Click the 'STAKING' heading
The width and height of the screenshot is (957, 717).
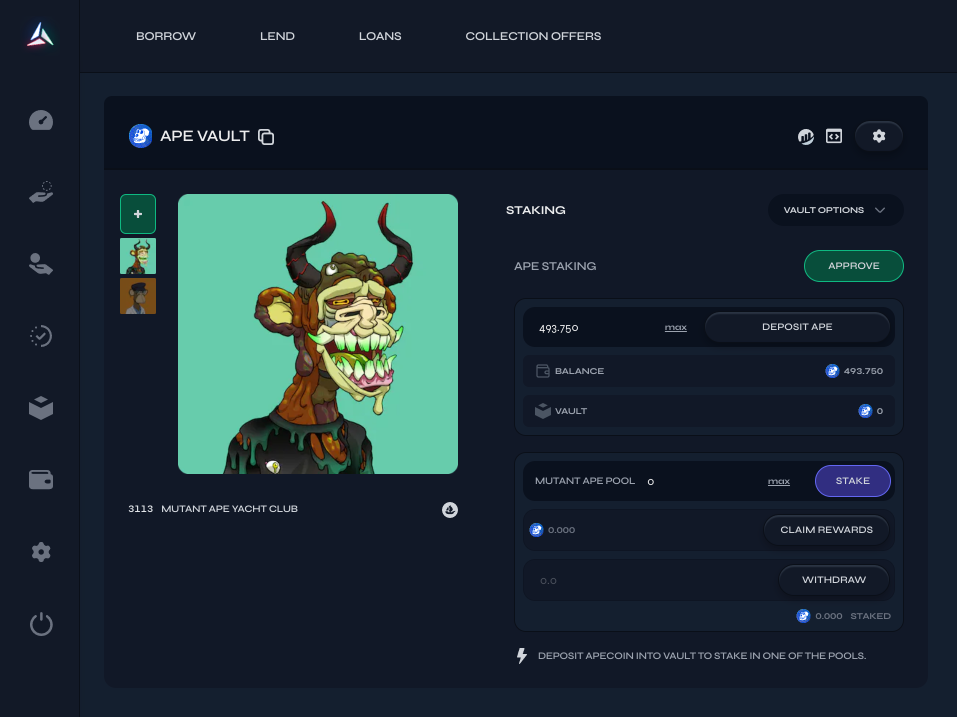point(536,210)
